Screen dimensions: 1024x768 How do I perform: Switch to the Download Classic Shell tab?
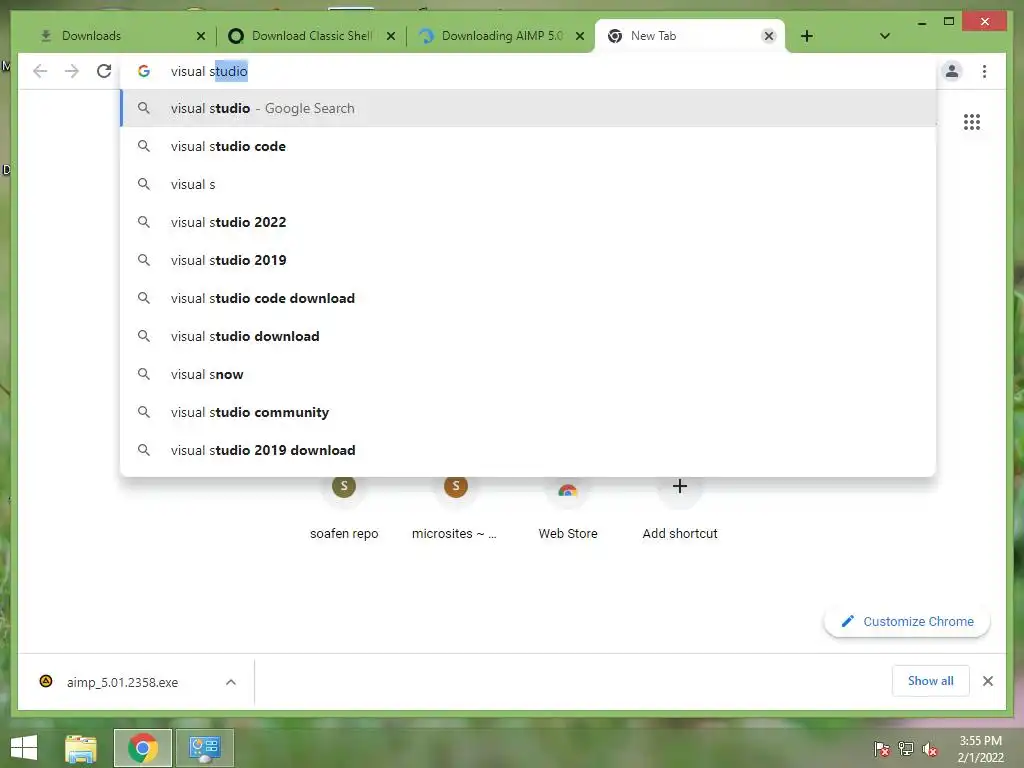click(x=312, y=36)
